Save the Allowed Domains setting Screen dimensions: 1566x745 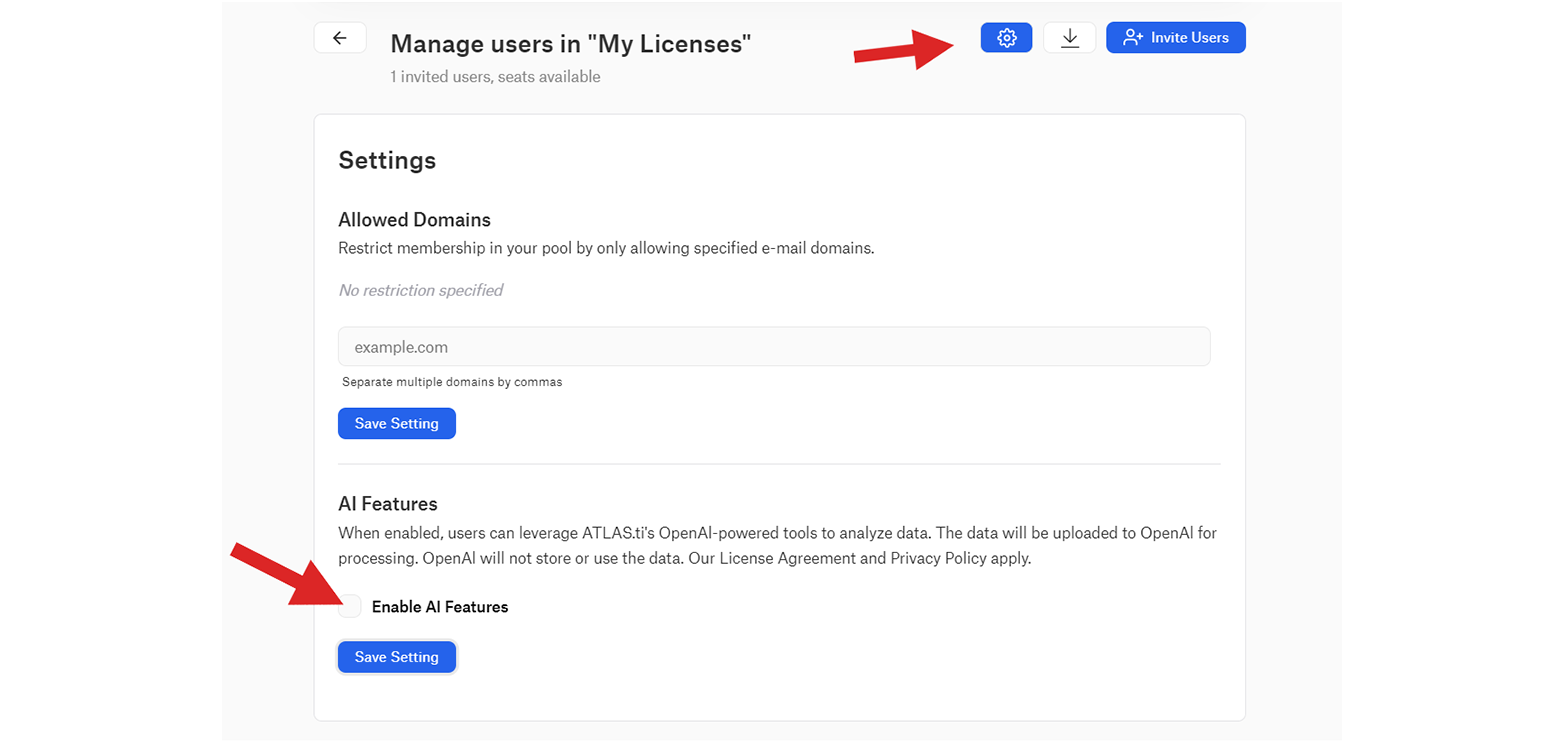click(x=396, y=423)
